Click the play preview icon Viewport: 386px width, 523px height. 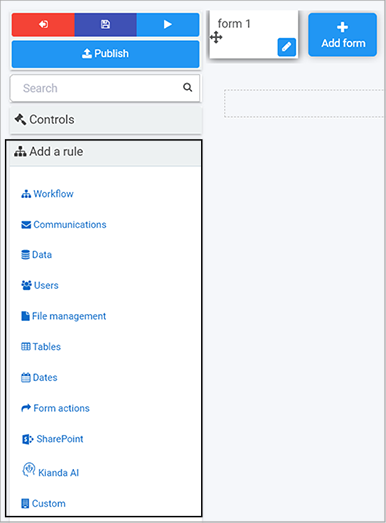[x=168, y=24]
